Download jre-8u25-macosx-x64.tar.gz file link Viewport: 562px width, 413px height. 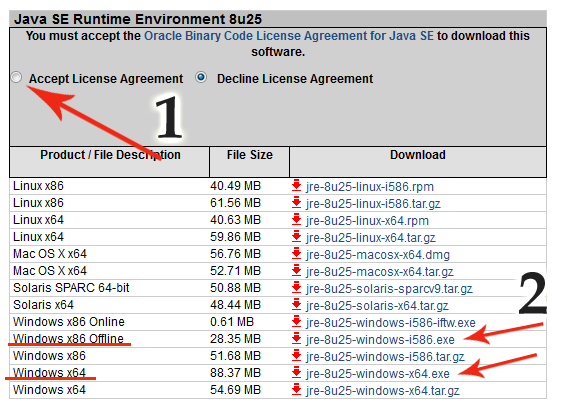click(380, 272)
